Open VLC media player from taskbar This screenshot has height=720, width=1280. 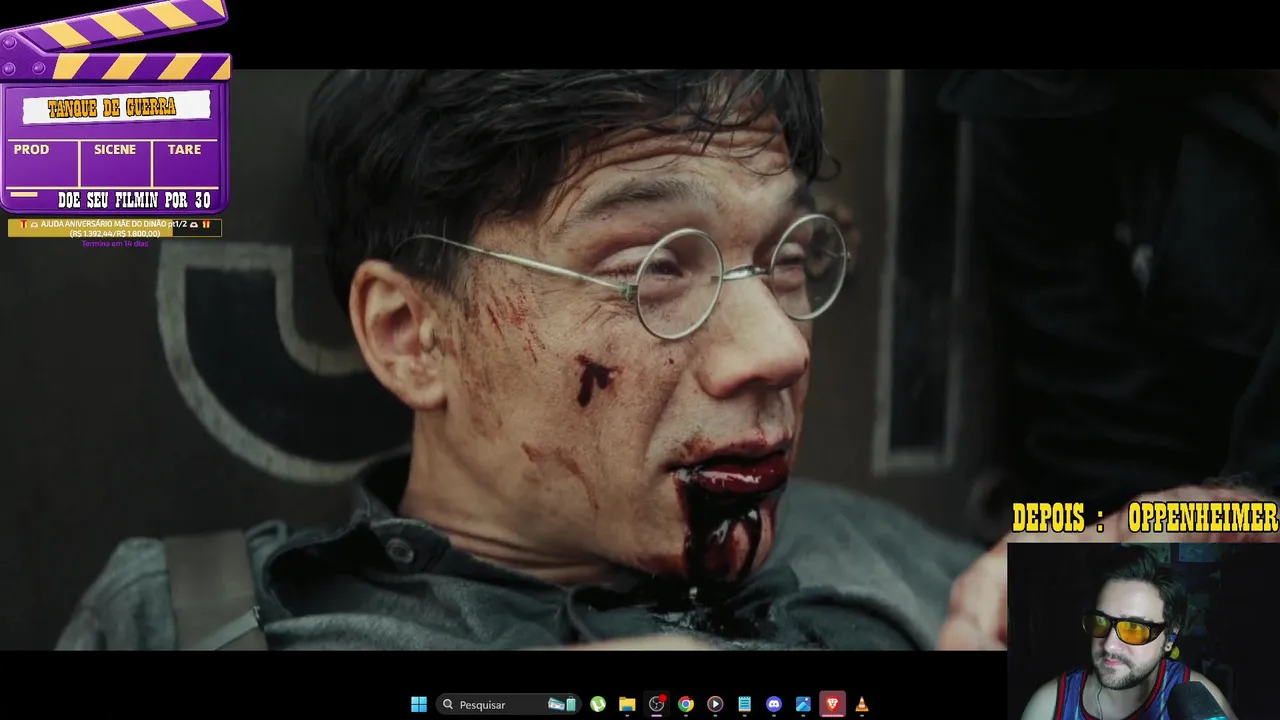click(862, 704)
